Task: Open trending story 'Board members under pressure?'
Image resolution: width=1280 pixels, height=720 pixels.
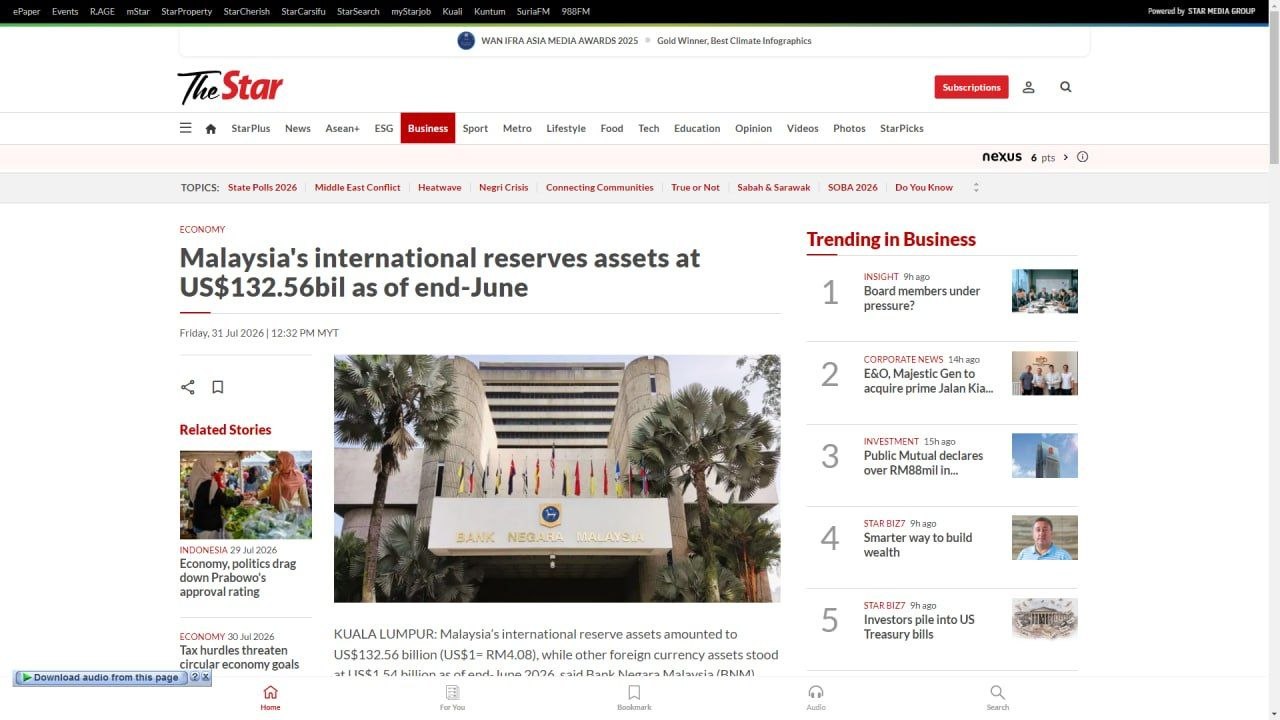Action: point(922,298)
